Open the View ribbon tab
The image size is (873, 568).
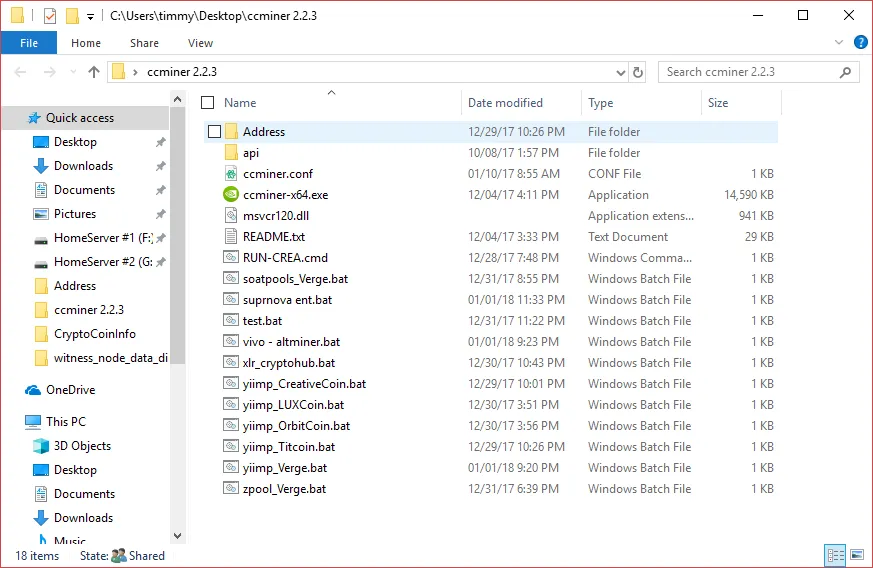200,43
